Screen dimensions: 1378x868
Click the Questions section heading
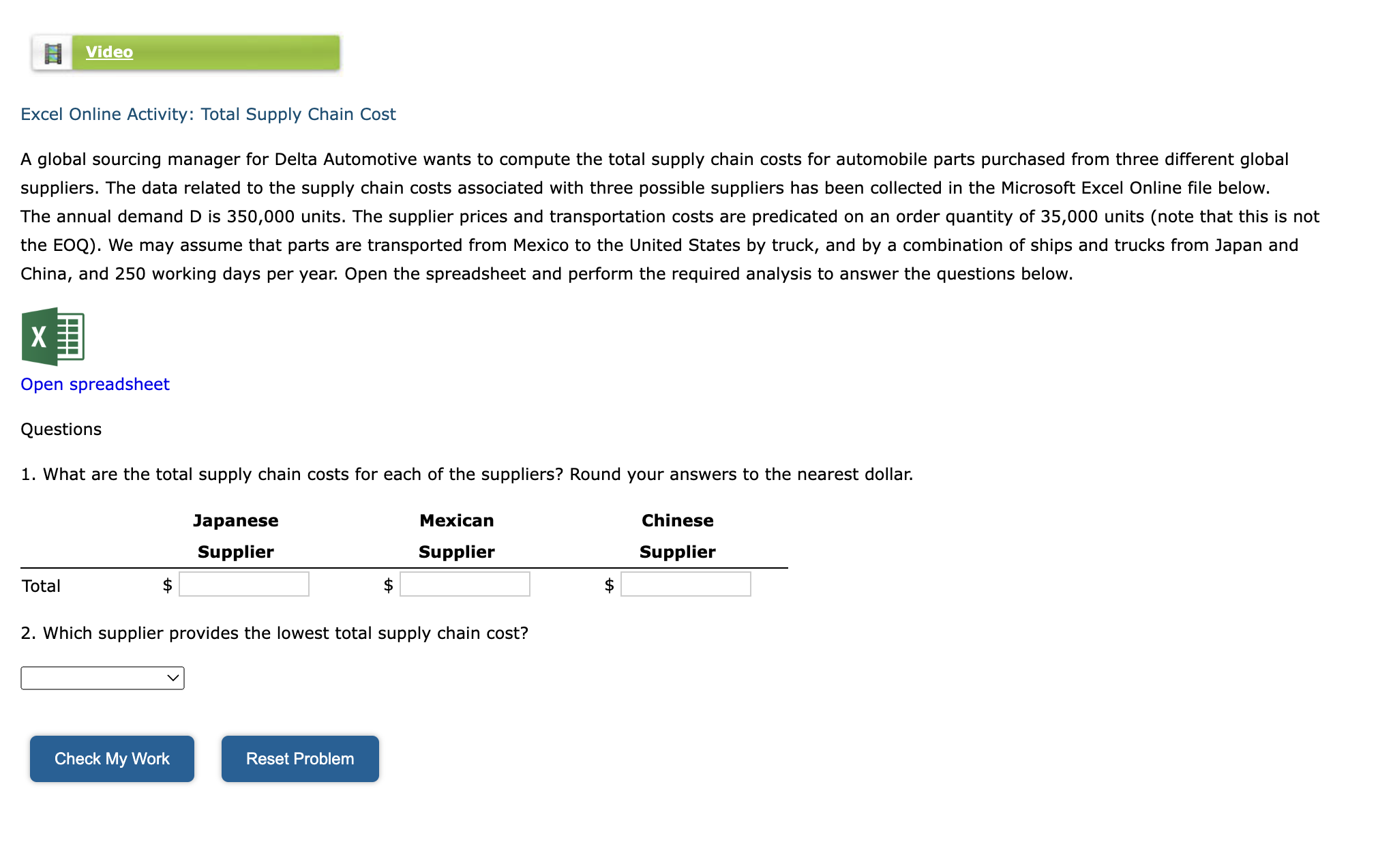(61, 429)
